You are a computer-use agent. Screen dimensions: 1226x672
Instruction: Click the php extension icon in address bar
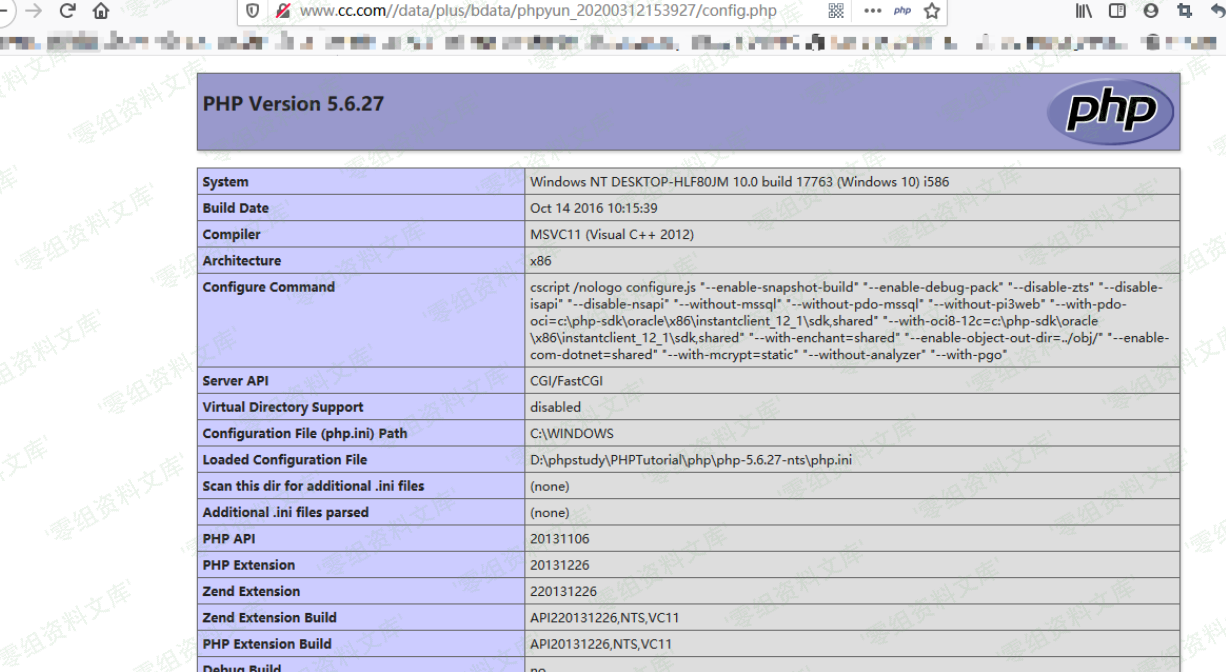tap(903, 11)
